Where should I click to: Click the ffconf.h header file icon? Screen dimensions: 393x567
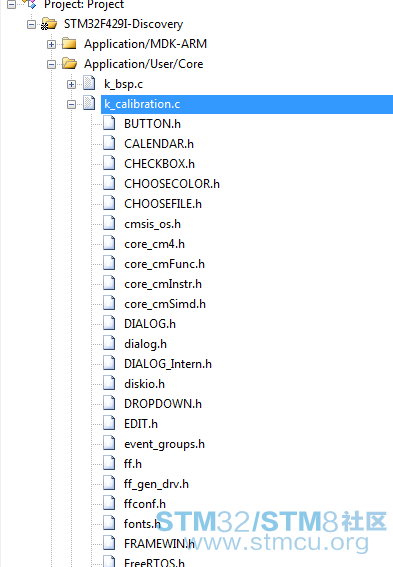pos(109,503)
